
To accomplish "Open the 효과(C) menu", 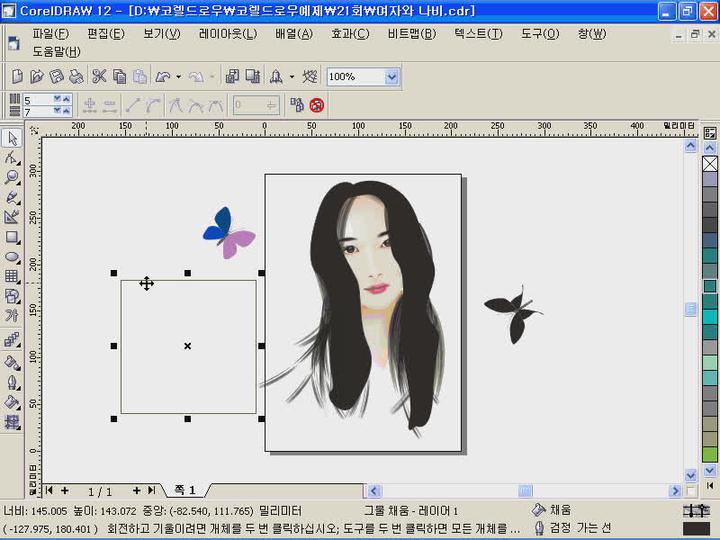I will [350, 34].
